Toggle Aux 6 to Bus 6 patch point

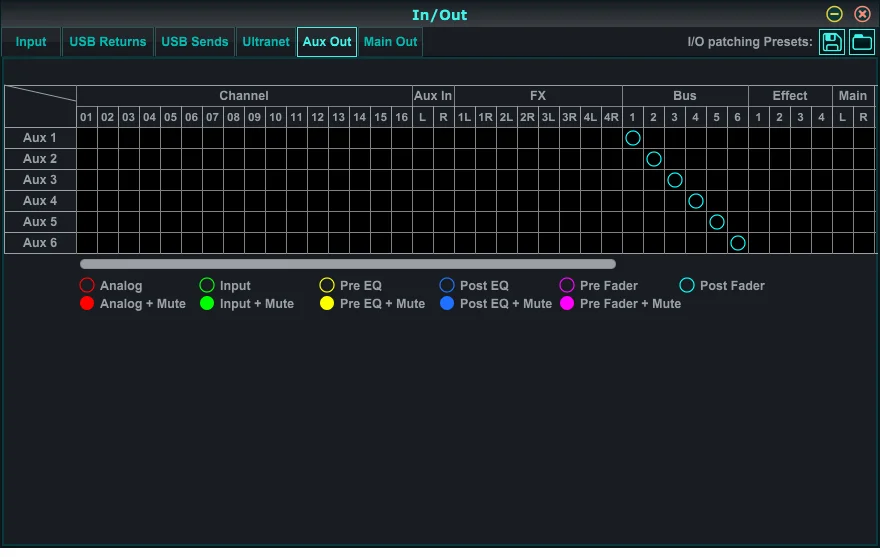(x=737, y=243)
